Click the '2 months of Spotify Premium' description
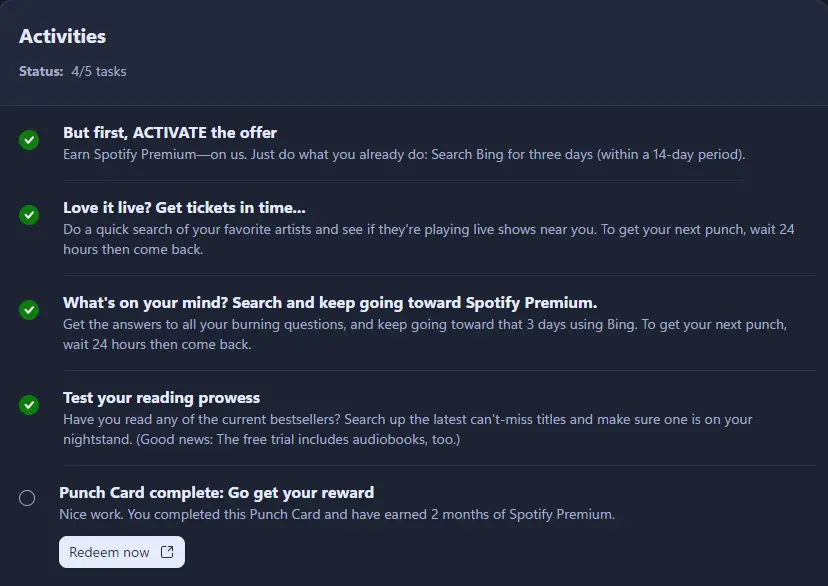The image size is (828, 586). [x=337, y=514]
